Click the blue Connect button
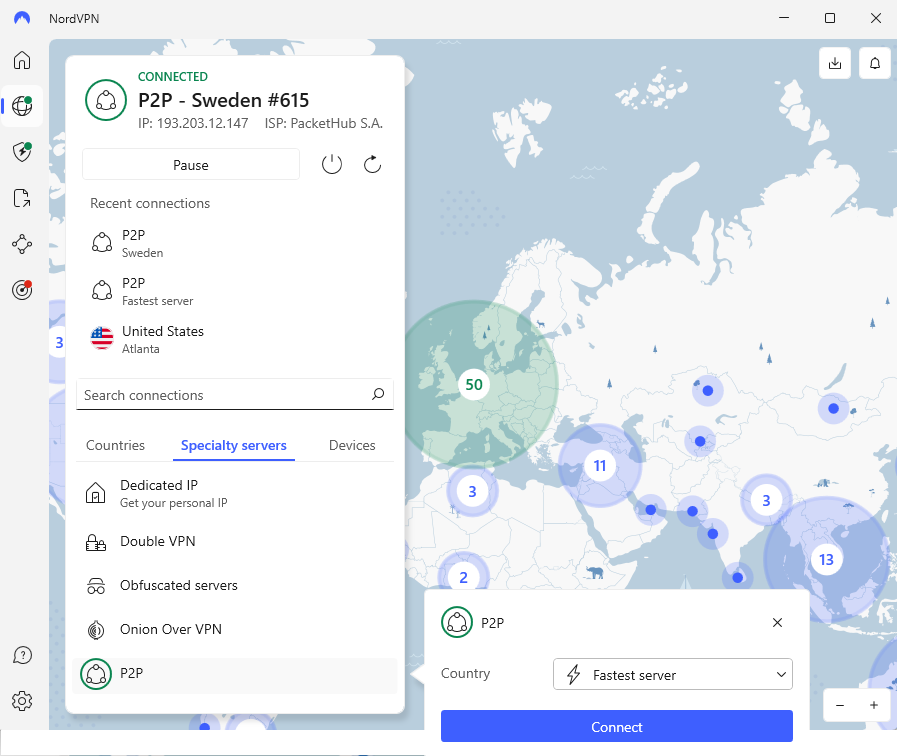 coord(617,726)
